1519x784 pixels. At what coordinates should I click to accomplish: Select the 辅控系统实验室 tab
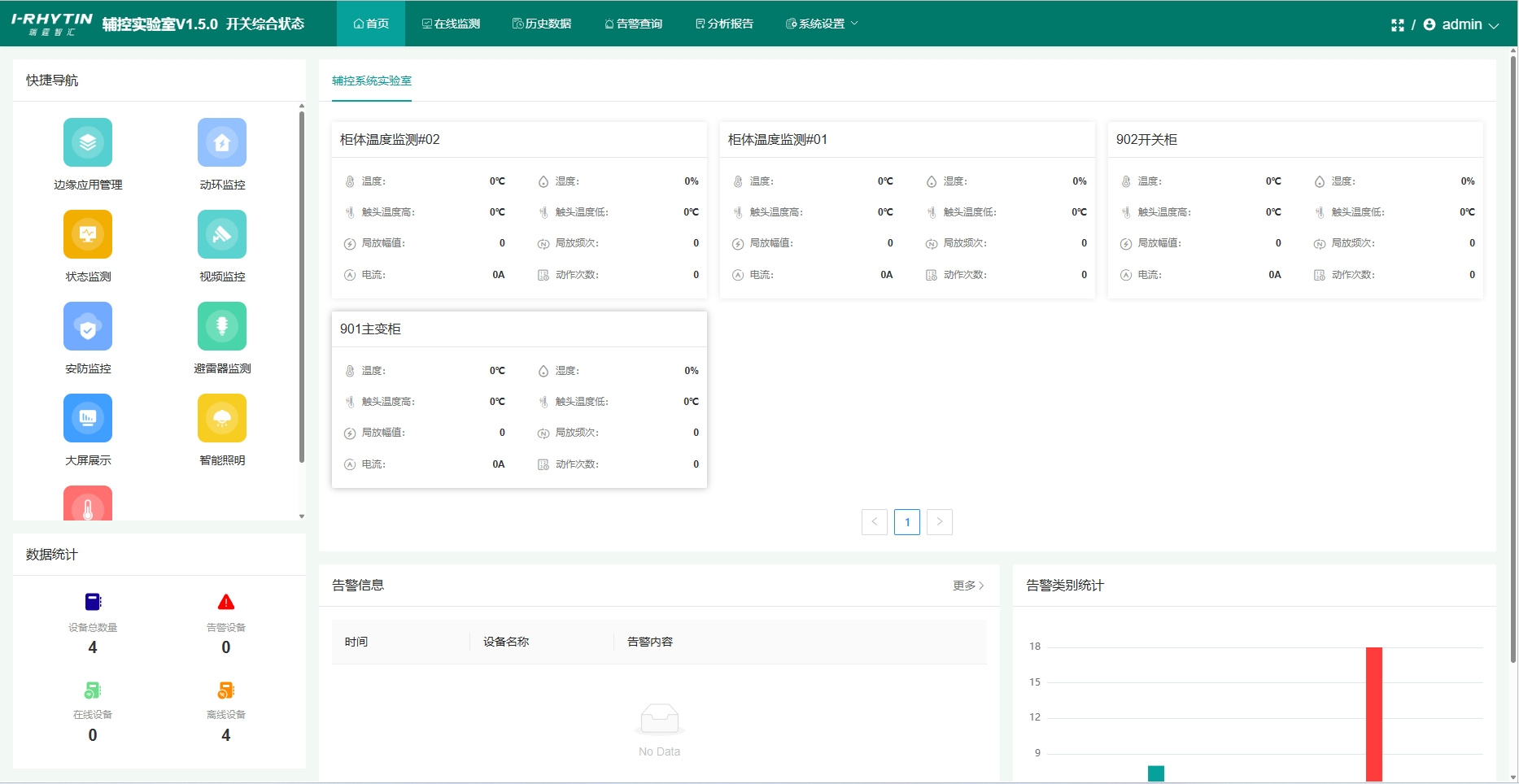[372, 81]
